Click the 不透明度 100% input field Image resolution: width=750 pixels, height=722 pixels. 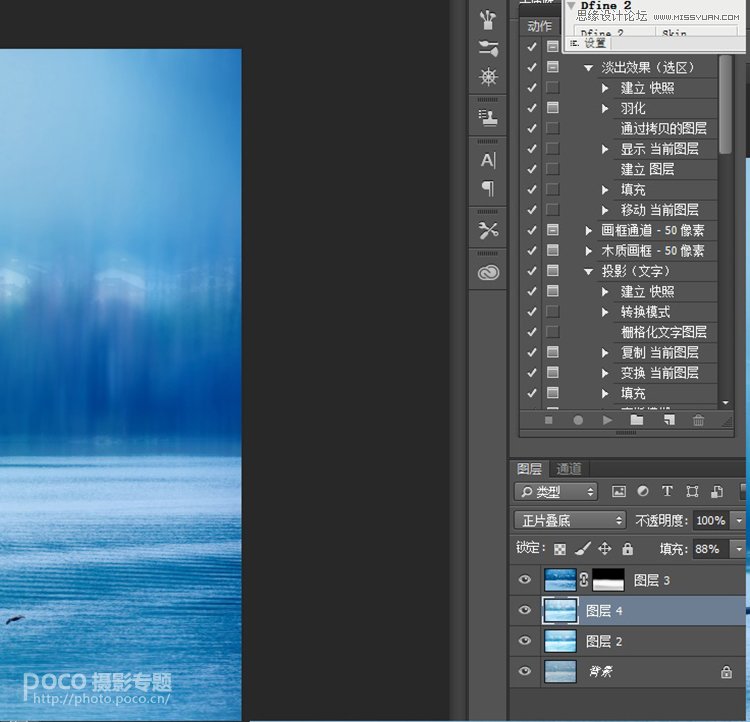pyautogui.click(x=711, y=520)
